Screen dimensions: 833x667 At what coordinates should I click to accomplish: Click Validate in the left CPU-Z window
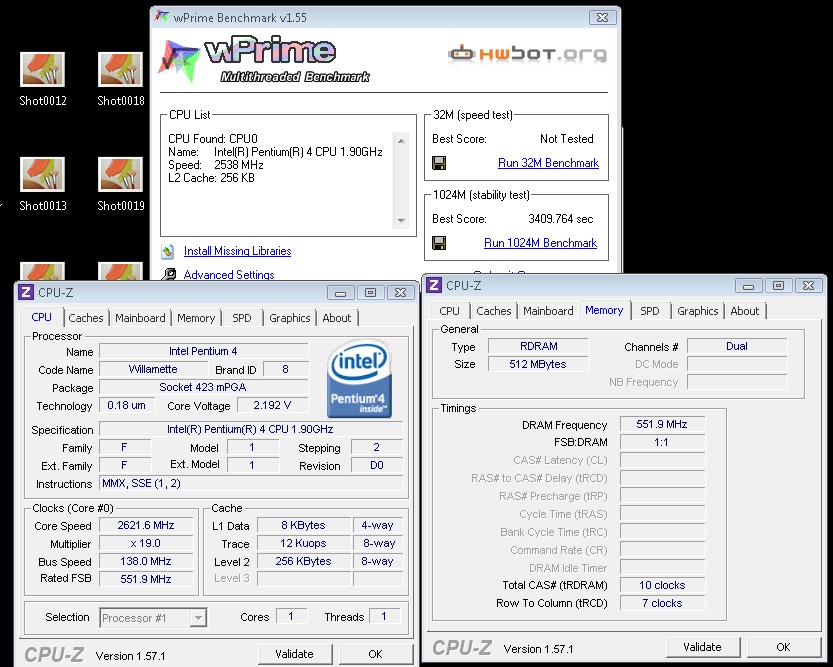coord(295,654)
